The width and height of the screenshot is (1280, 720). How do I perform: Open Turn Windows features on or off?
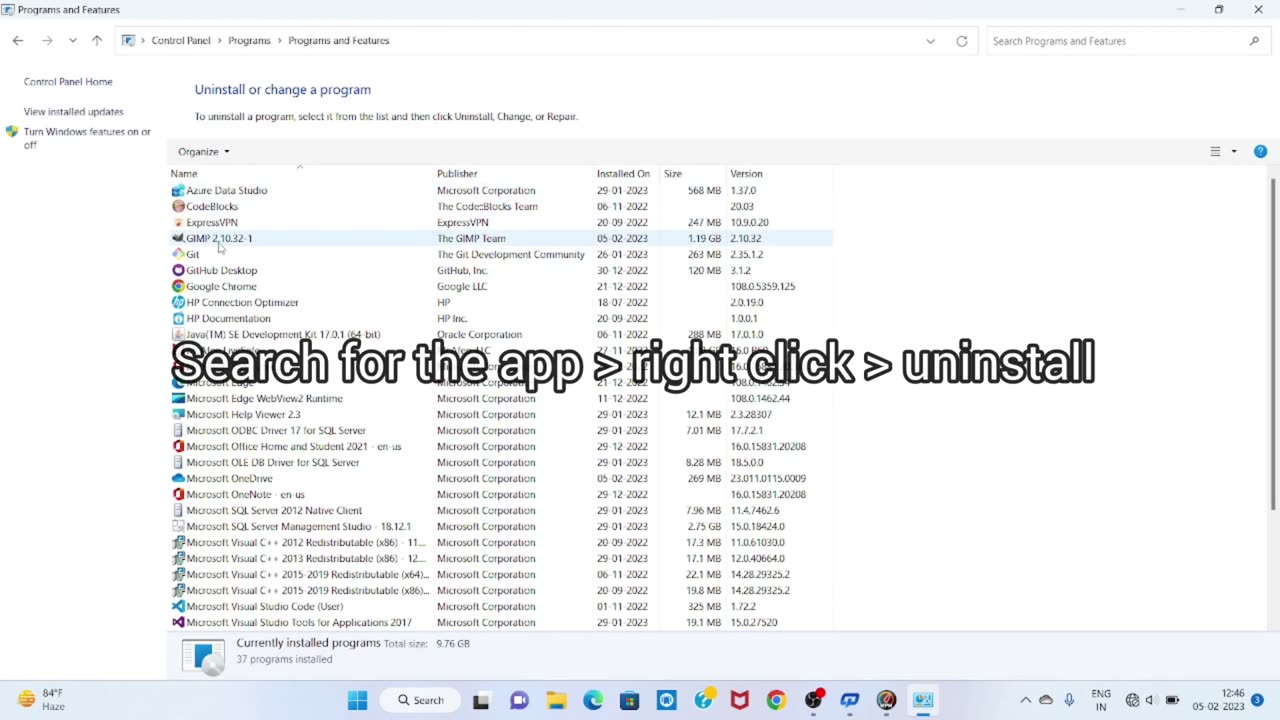[87, 138]
